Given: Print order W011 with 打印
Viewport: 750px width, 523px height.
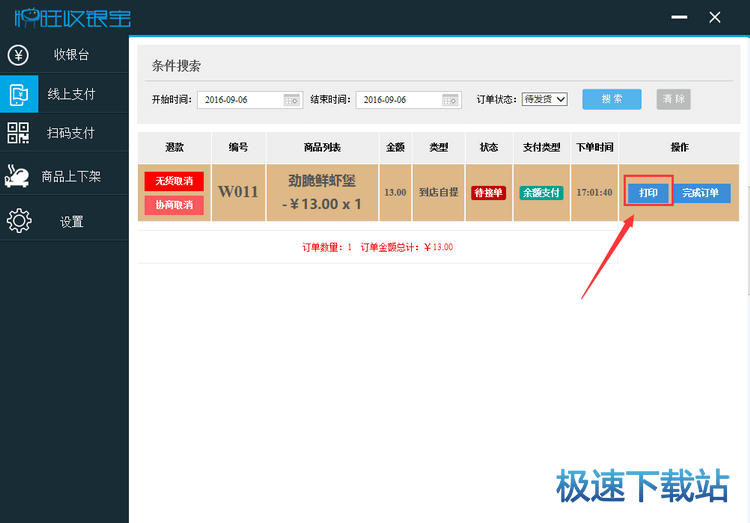Looking at the screenshot, I should 649,193.
